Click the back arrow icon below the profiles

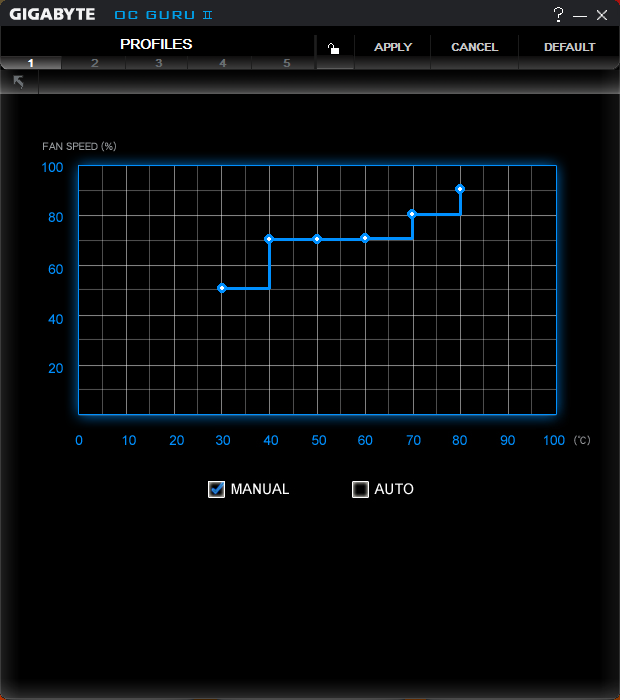19,82
